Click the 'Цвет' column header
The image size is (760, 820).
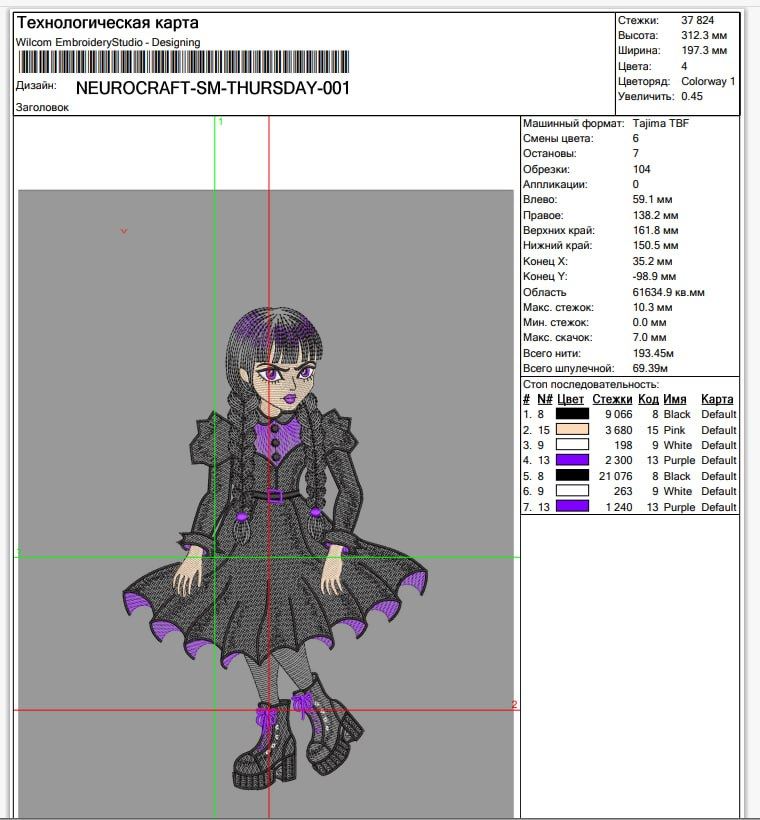pyautogui.click(x=570, y=400)
